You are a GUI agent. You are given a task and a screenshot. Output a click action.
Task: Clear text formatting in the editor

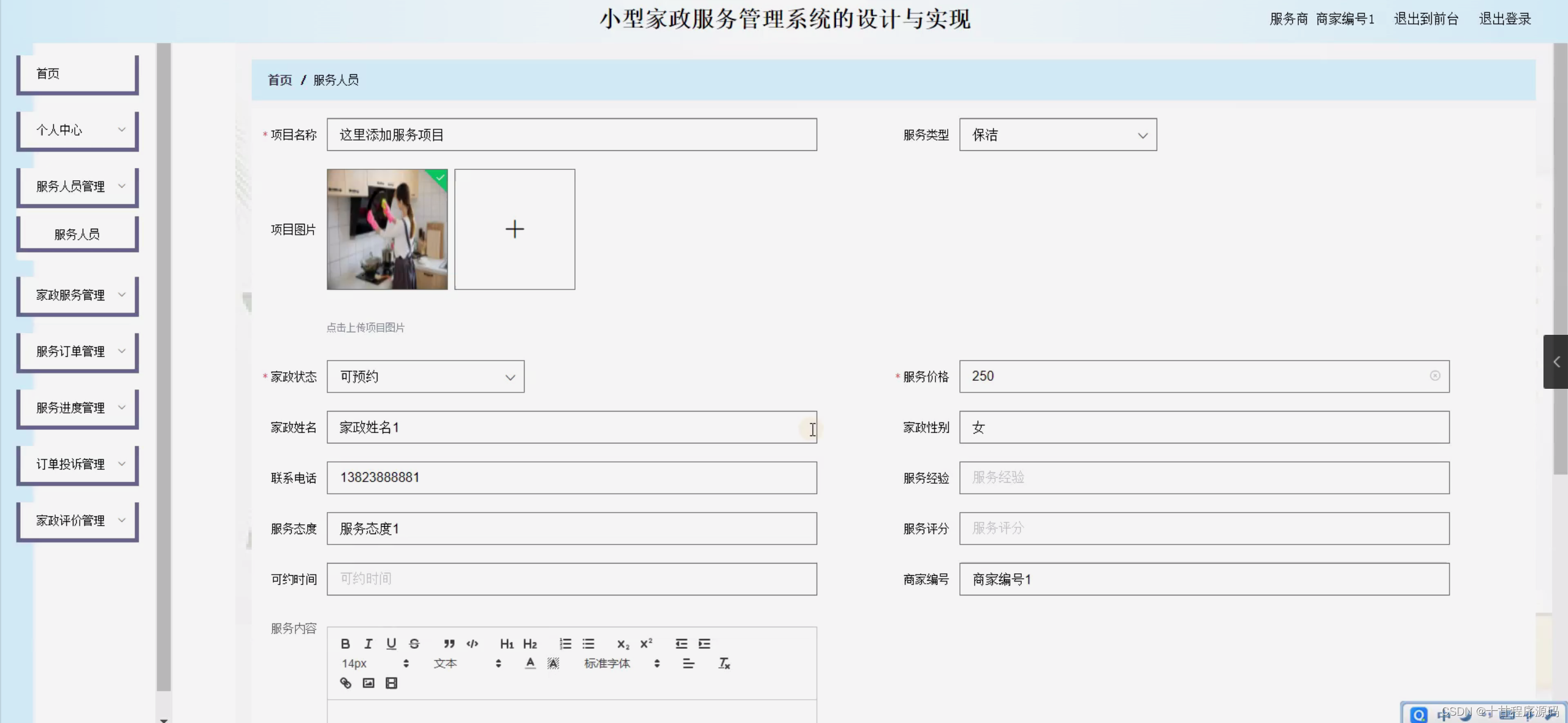(724, 663)
